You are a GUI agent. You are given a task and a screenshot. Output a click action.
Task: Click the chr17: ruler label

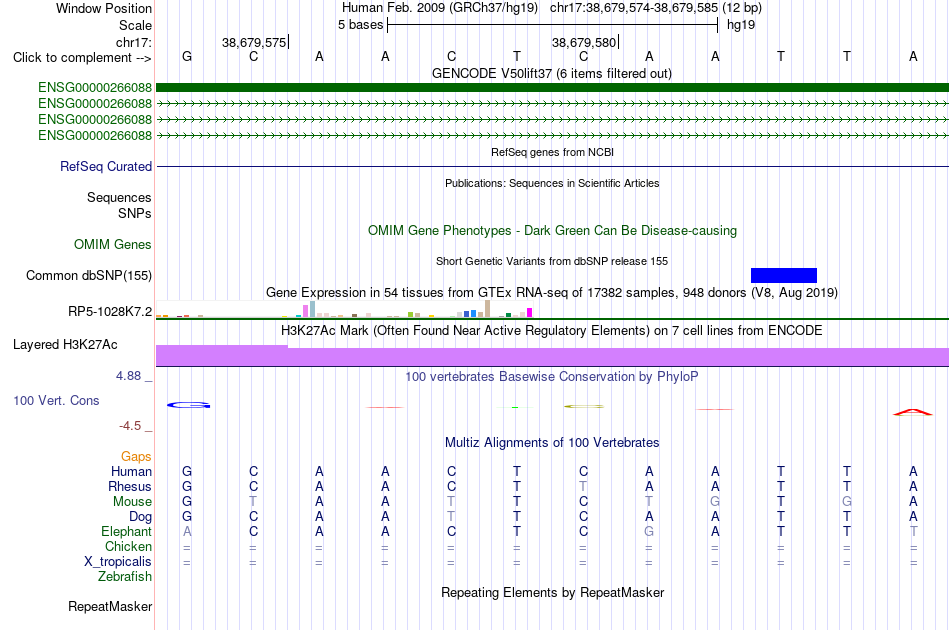(133, 42)
